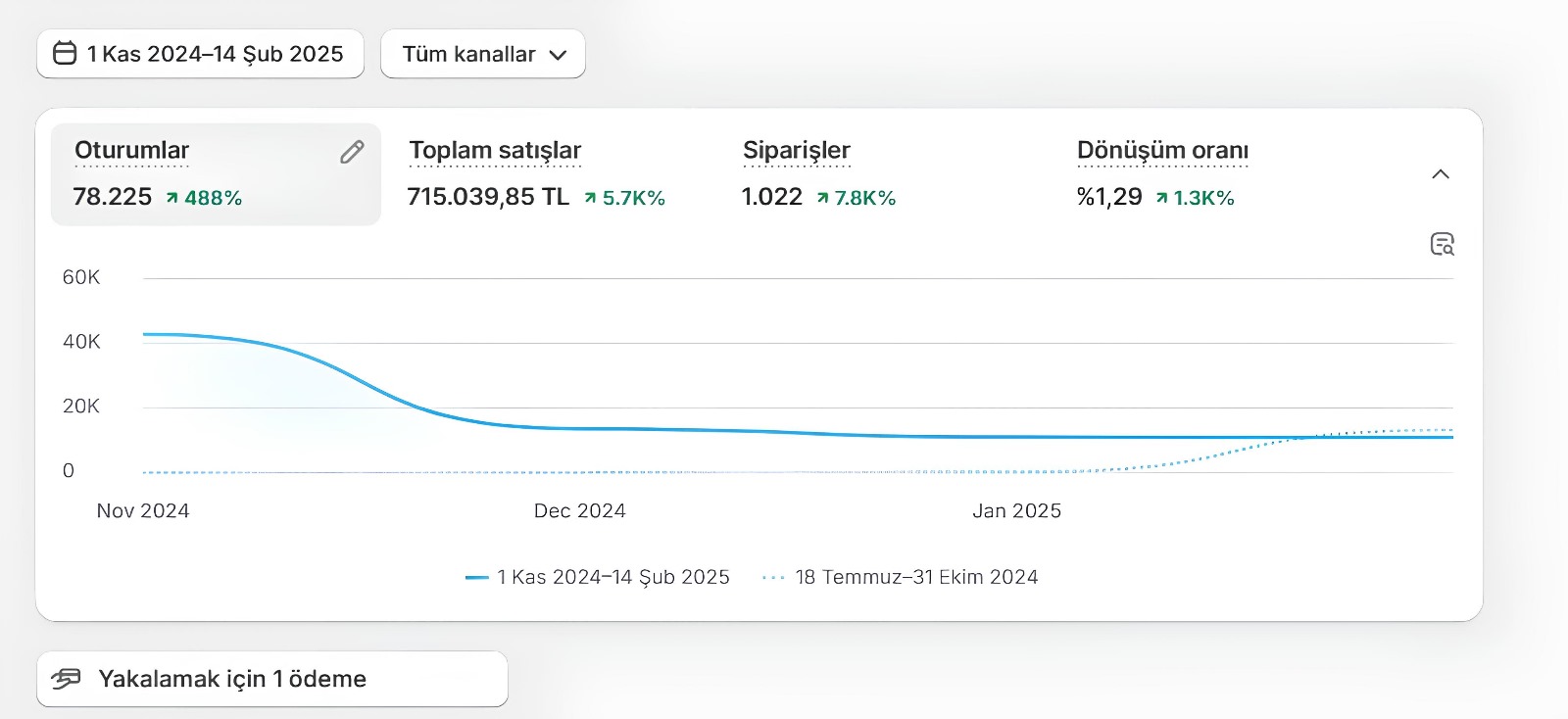Show the Dönüşüm oranı metric
1568x719 pixels.
click(1162, 151)
